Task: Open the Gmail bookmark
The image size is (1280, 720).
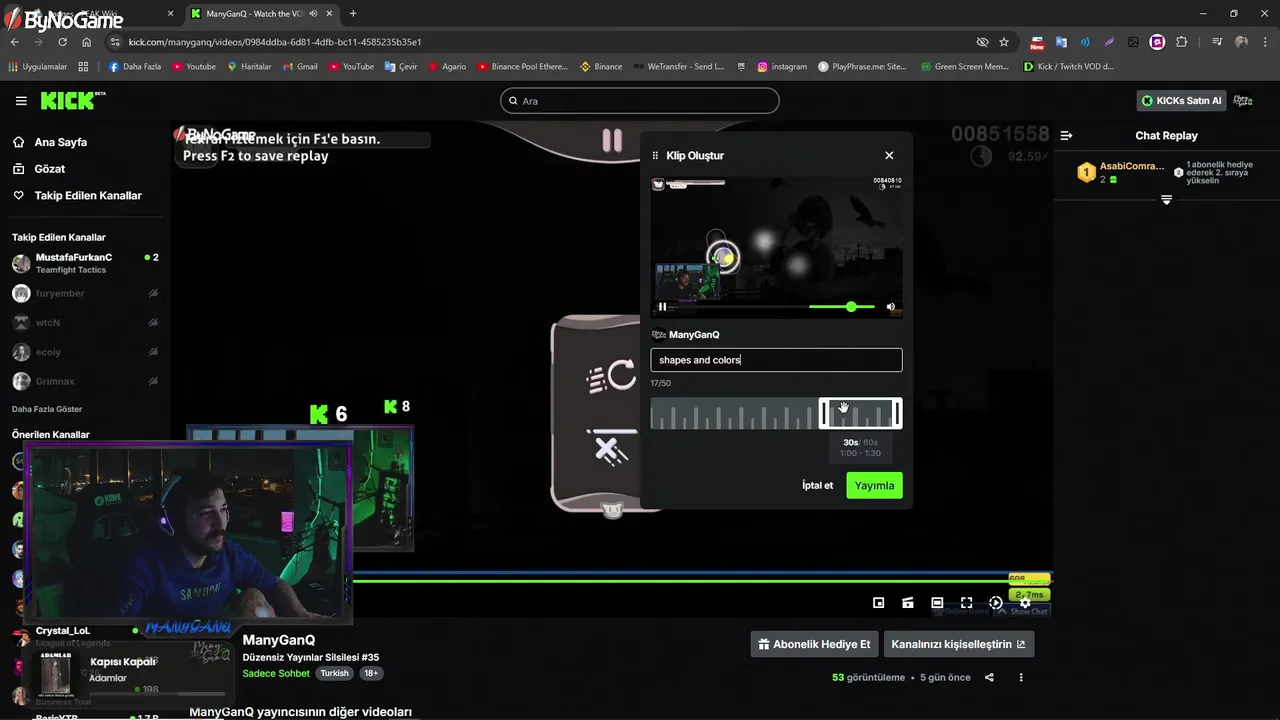Action: 300,67
